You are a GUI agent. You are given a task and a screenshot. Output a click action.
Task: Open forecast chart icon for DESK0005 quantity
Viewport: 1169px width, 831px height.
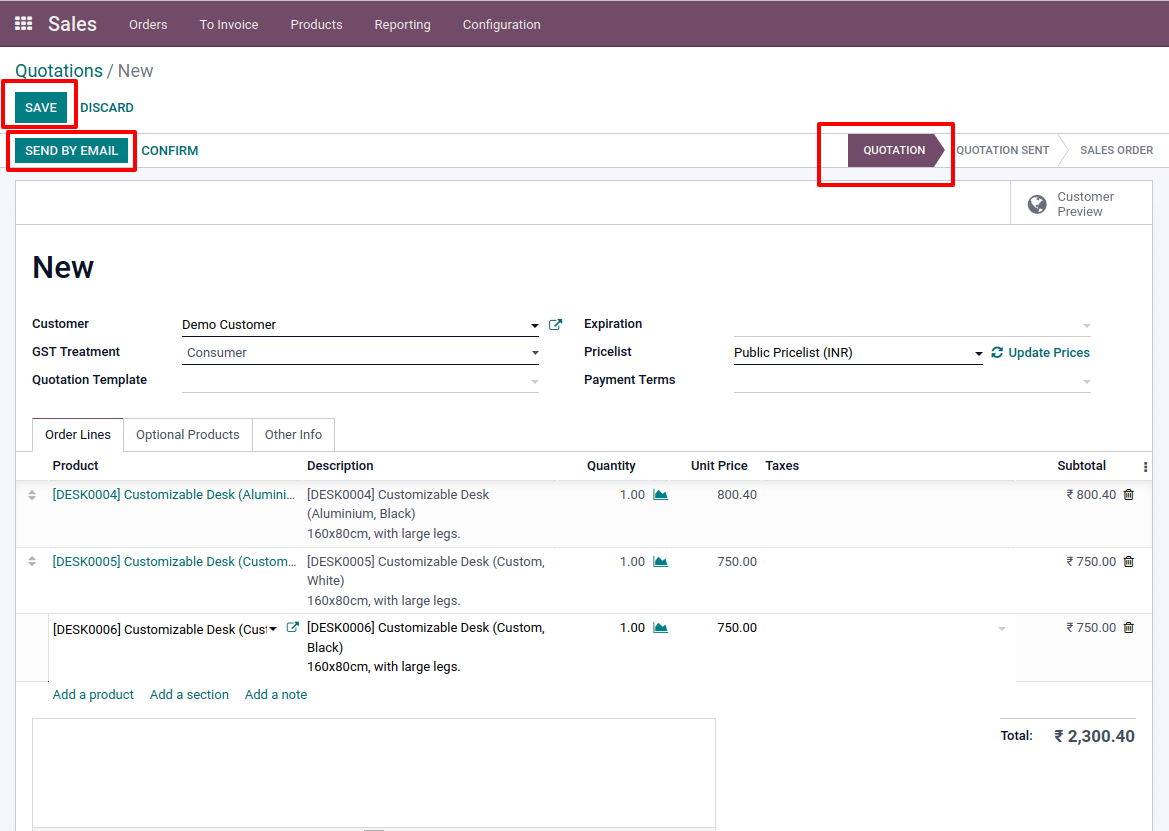pyautogui.click(x=660, y=562)
